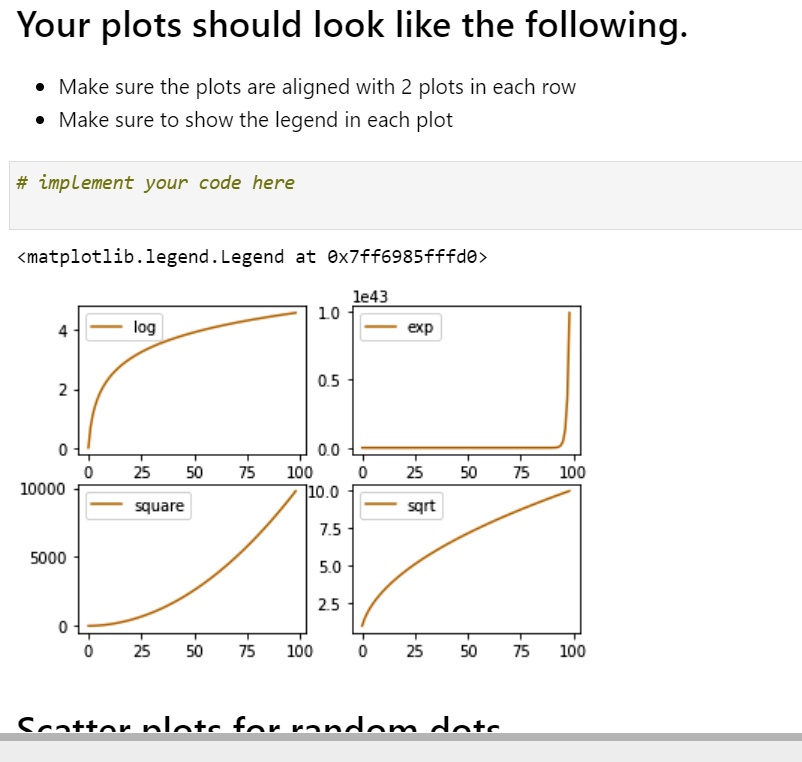Click the 10.0 tick on sqrt plot
This screenshot has width=802, height=762.
(323, 492)
